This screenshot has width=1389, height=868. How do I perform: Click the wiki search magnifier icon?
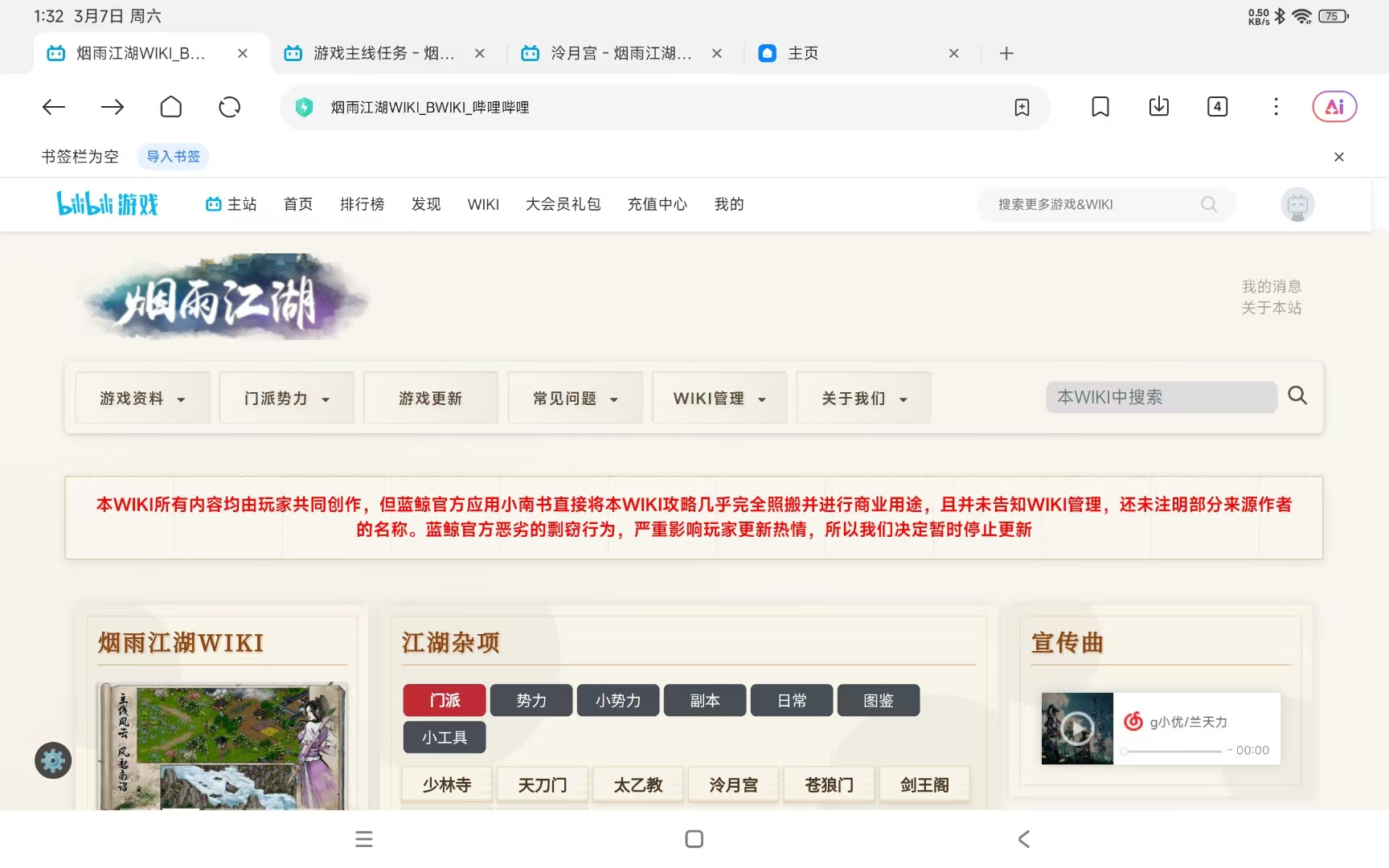click(x=1297, y=395)
